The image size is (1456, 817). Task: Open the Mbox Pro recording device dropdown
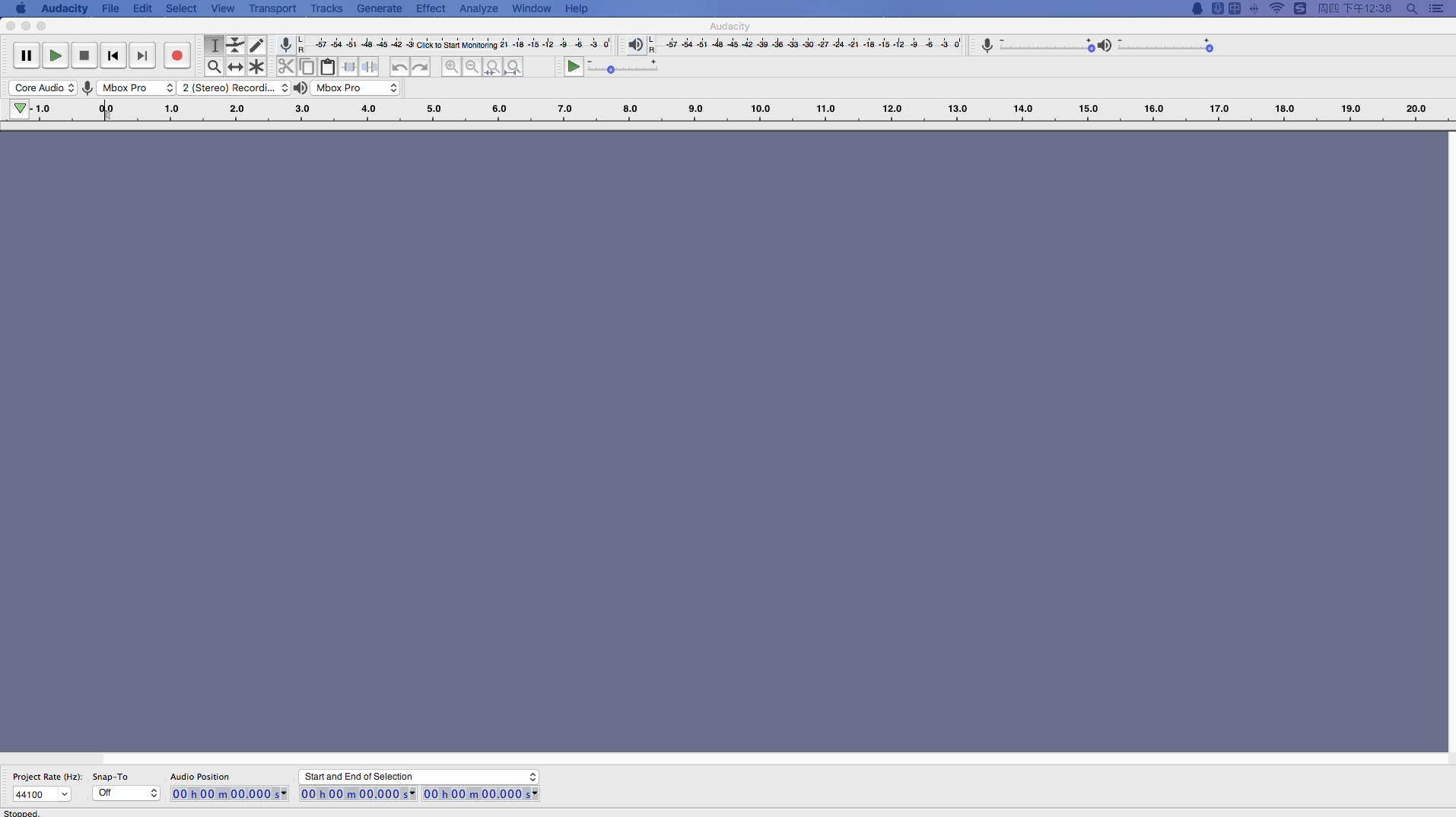click(136, 88)
